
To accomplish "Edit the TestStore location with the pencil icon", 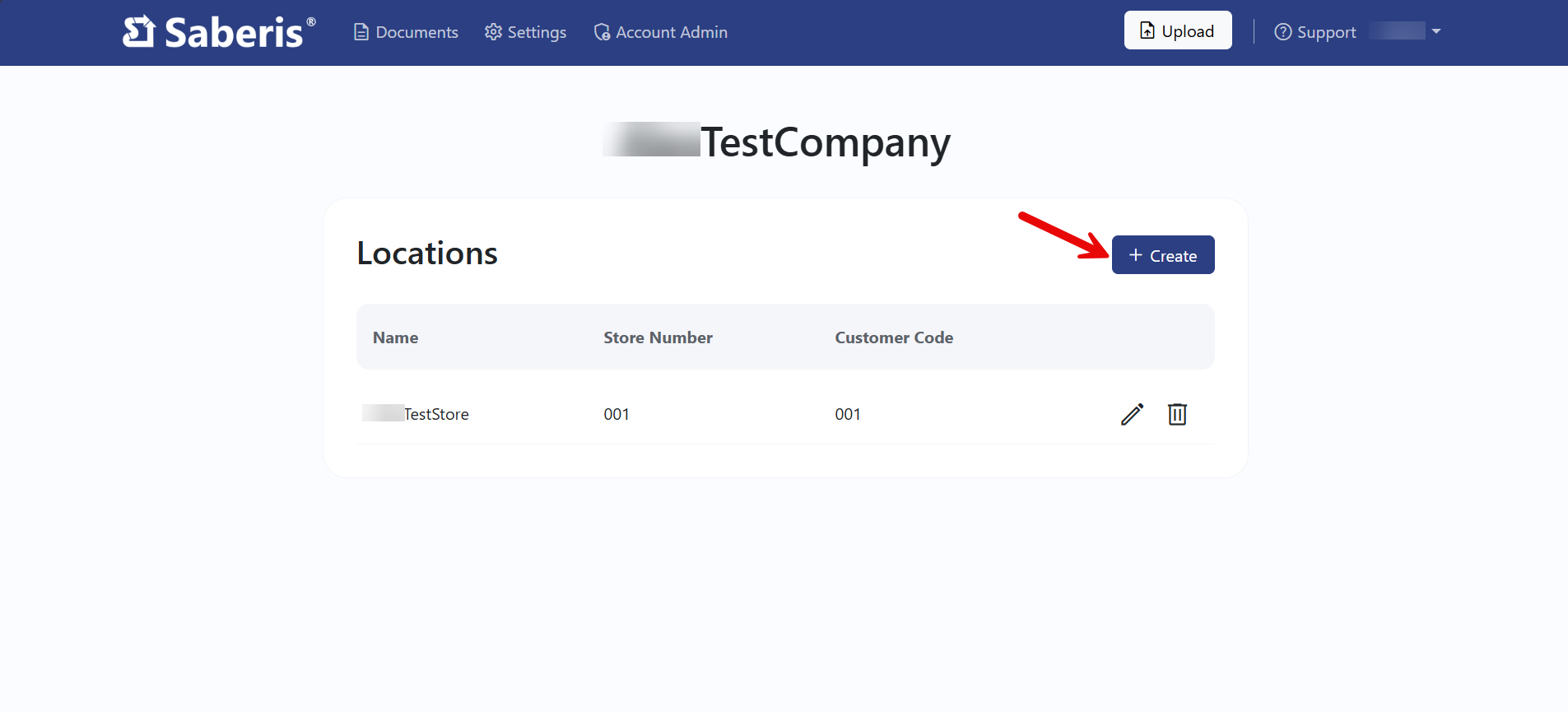I will (1132, 414).
